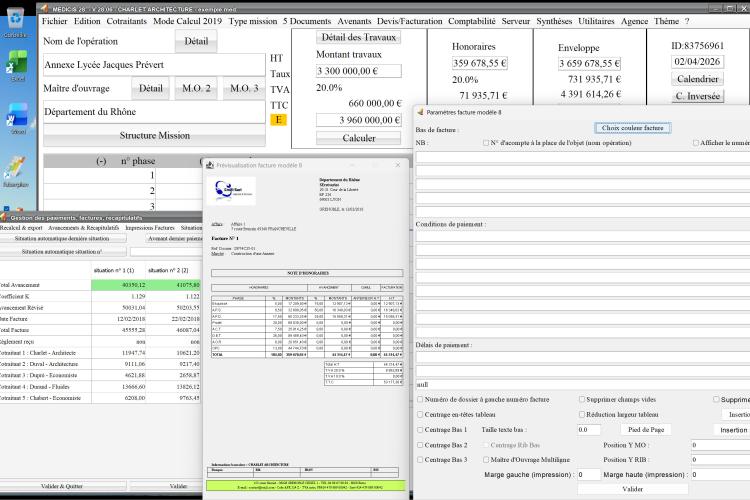
Task: Expand the Type mission menu
Action: coord(253,21)
